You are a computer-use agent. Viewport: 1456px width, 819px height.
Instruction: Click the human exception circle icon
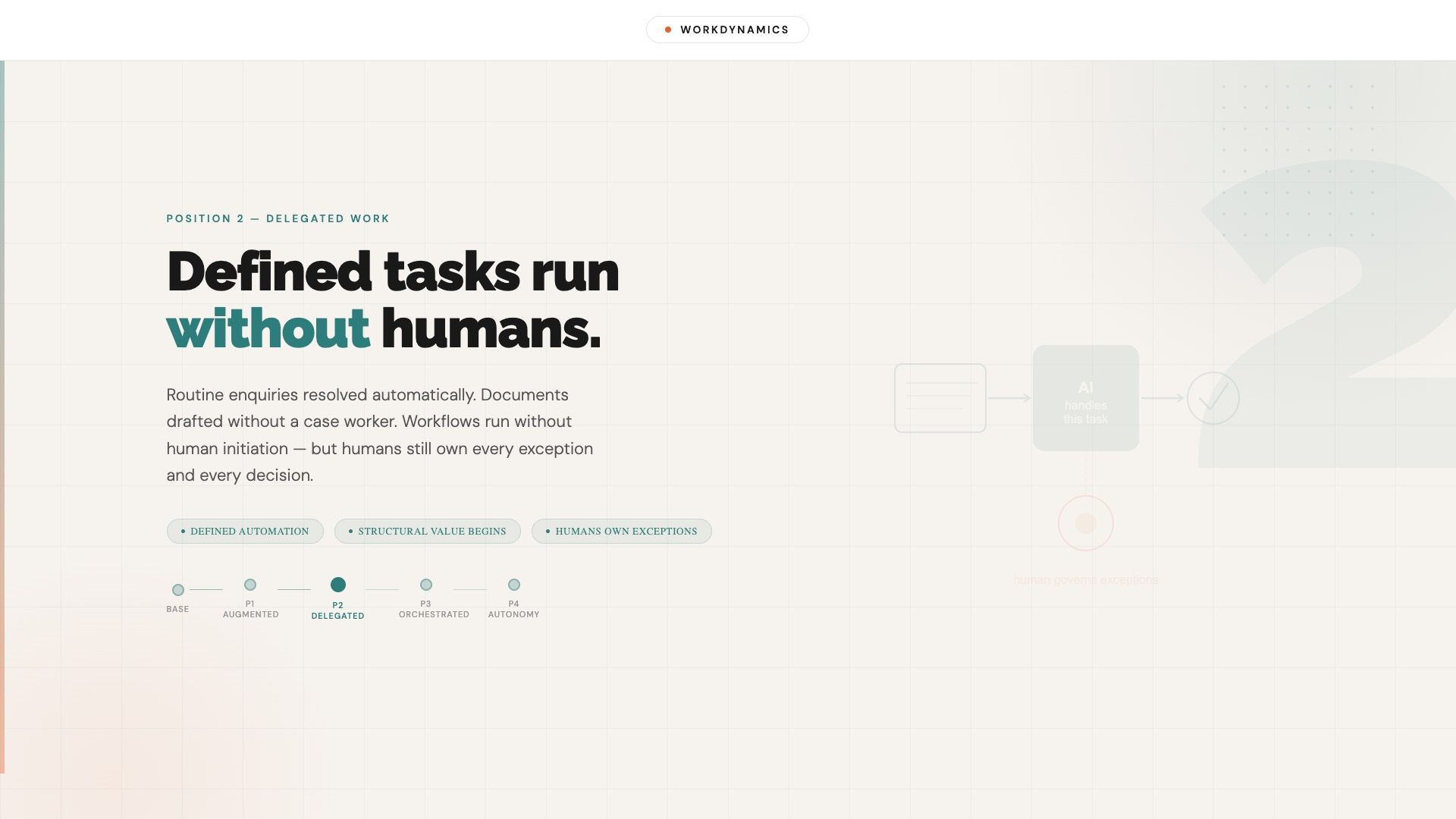click(x=1085, y=523)
